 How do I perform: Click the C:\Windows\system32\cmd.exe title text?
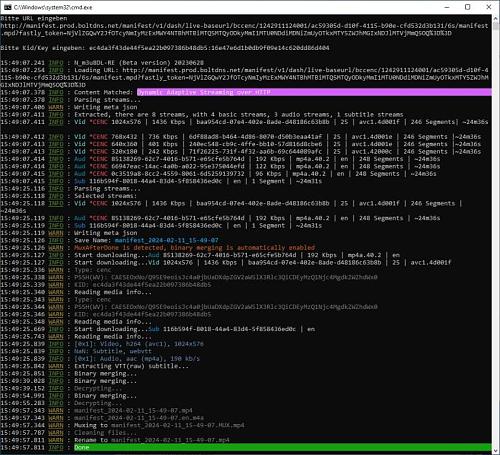[53, 7]
